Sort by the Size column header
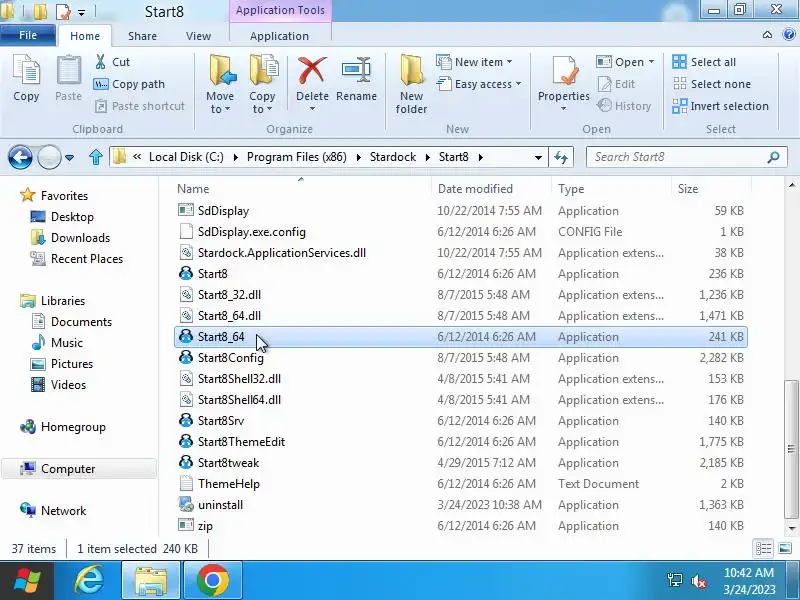The image size is (800, 600). coord(710,189)
